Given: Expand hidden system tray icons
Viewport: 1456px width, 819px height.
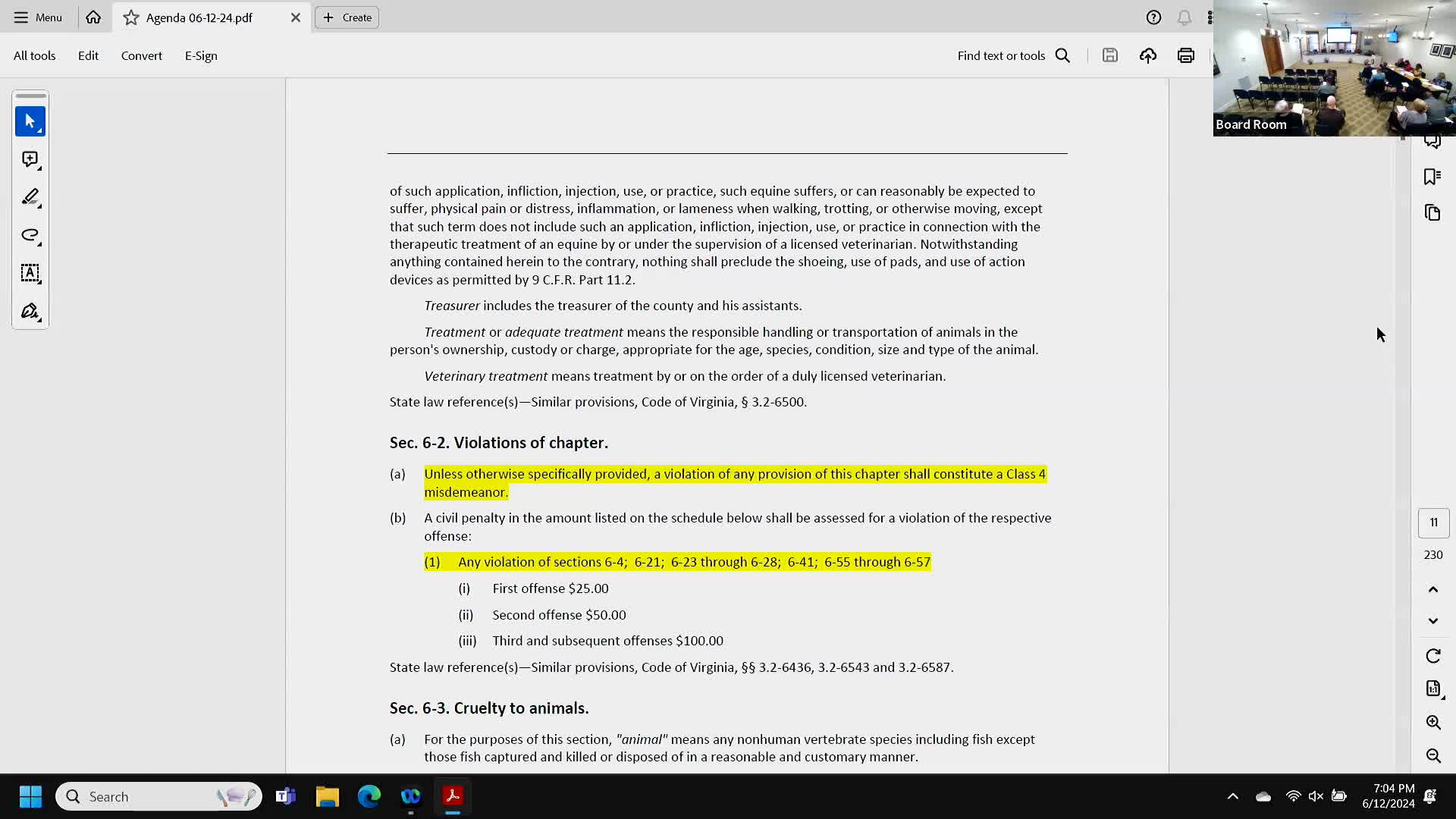Looking at the screenshot, I should (1232, 796).
